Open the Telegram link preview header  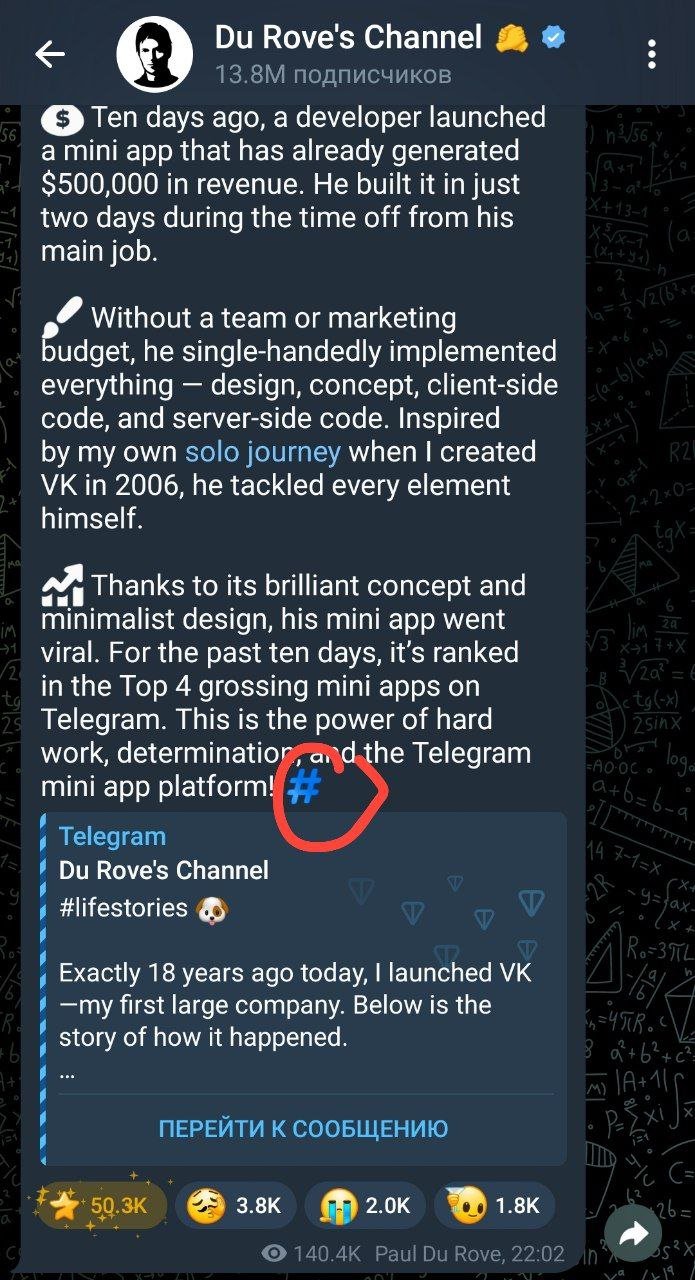pos(112,836)
